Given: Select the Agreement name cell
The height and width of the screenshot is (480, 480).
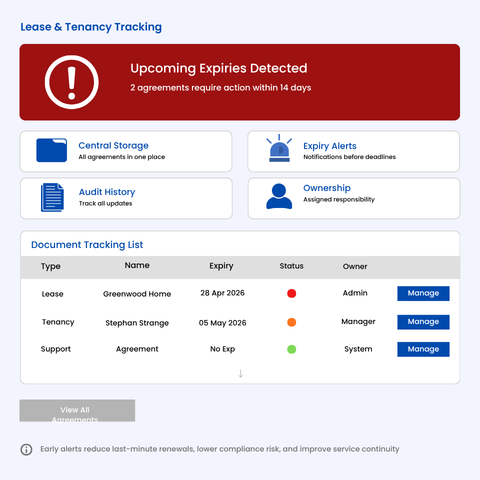Looking at the screenshot, I should 137,349.
